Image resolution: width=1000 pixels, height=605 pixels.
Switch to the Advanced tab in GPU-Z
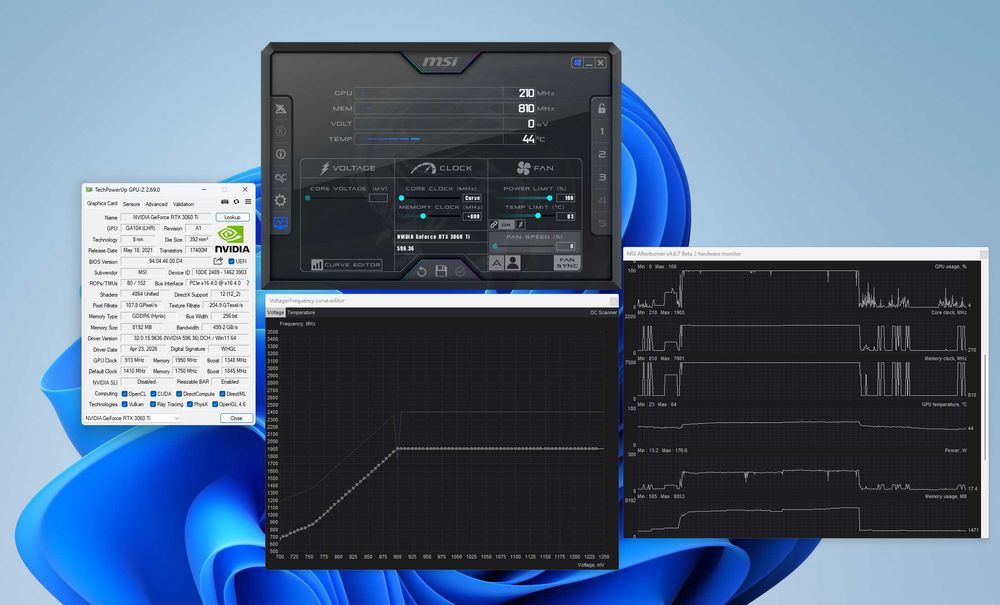pyautogui.click(x=156, y=204)
